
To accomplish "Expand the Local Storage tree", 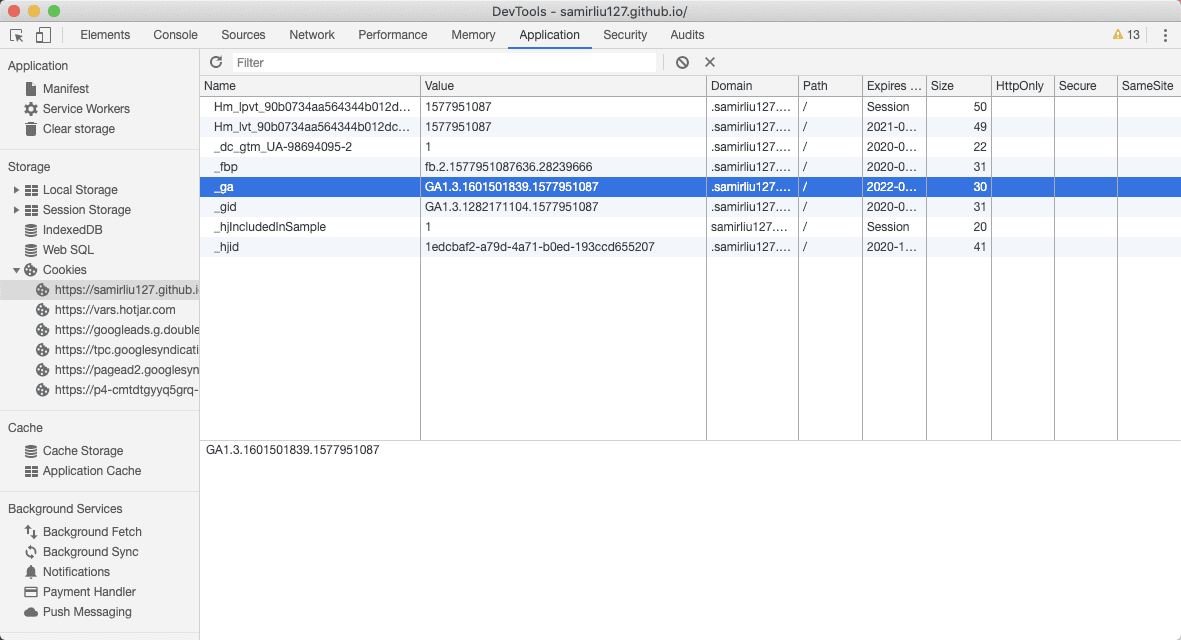I will click(16, 190).
